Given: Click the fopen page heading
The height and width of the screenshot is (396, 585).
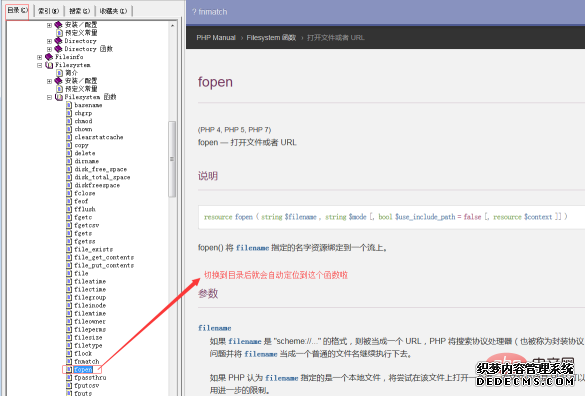Looking at the screenshot, I should pos(215,82).
